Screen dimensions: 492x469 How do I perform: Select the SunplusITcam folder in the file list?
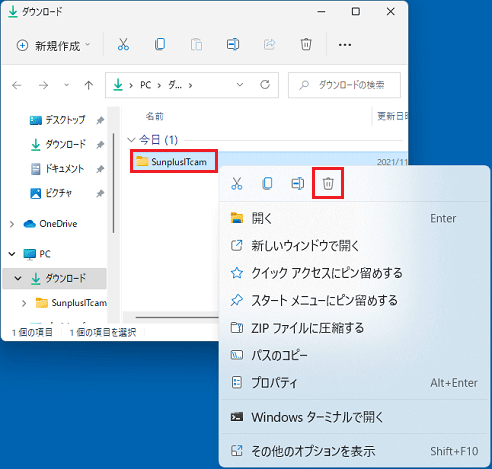click(174, 162)
